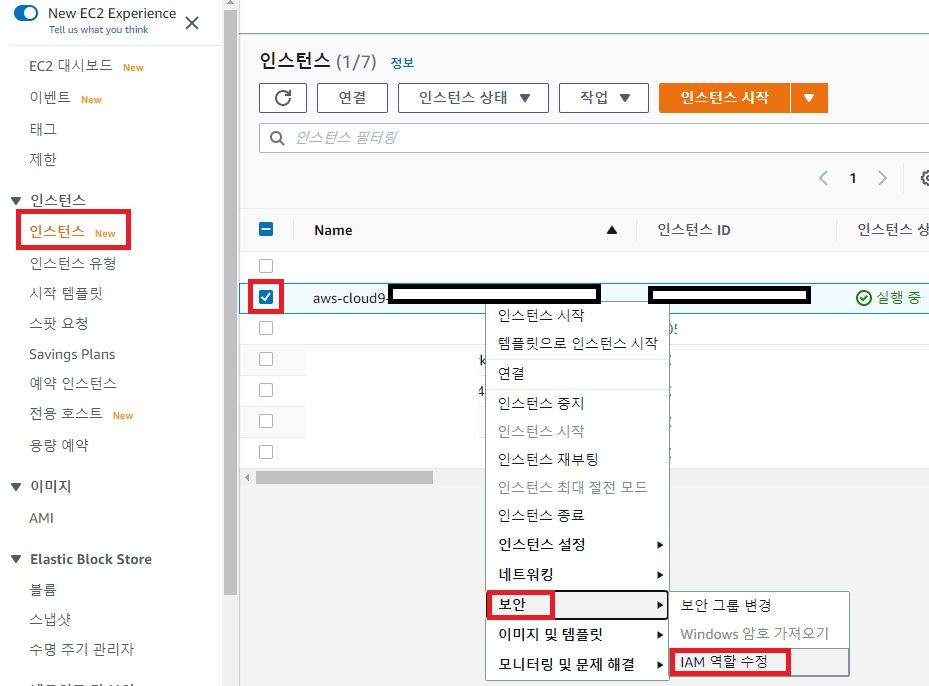Click the 인스턴스 필터링 search field

(594, 138)
